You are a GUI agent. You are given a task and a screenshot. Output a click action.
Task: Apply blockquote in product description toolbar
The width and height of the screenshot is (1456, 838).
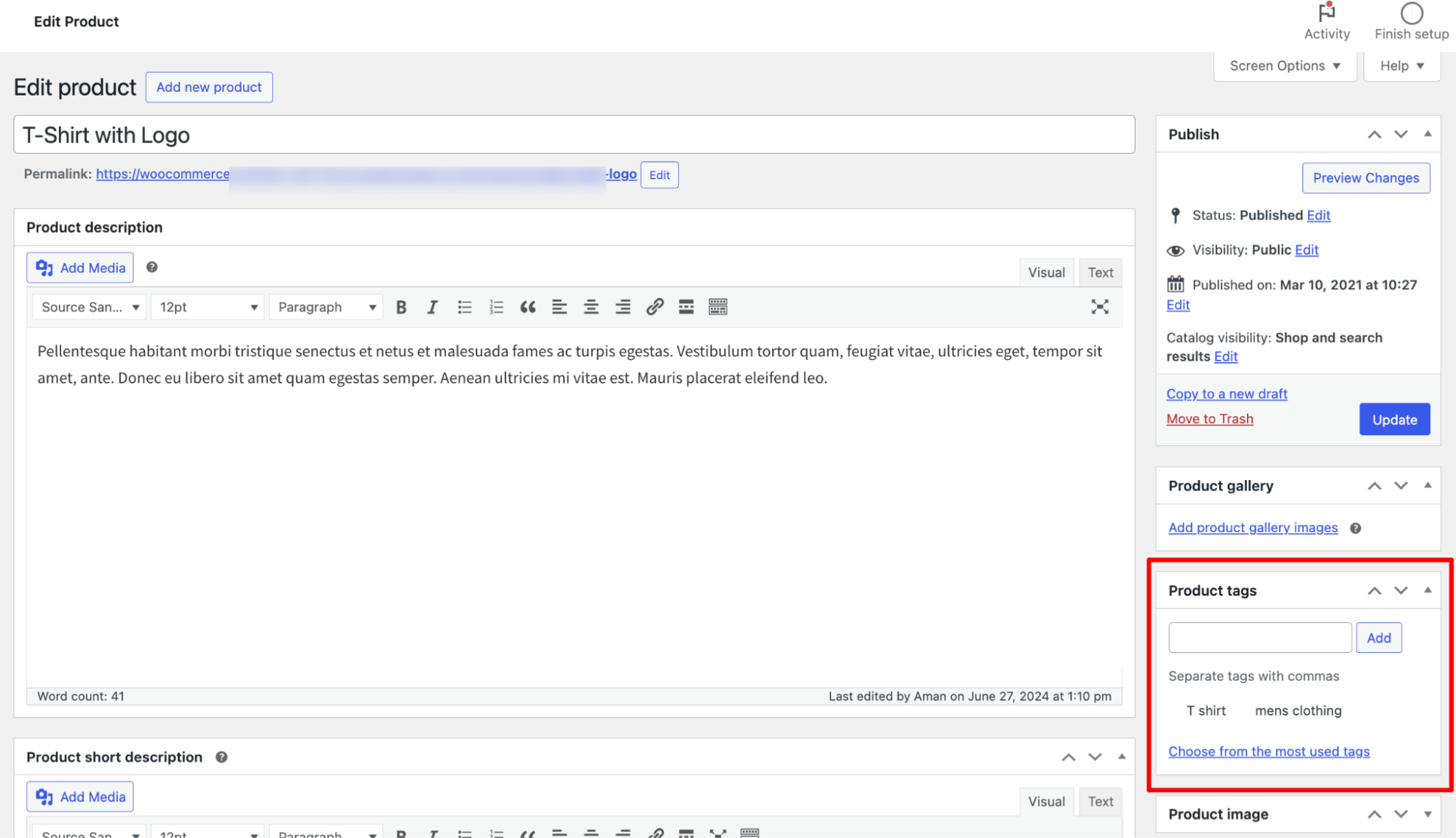click(528, 308)
